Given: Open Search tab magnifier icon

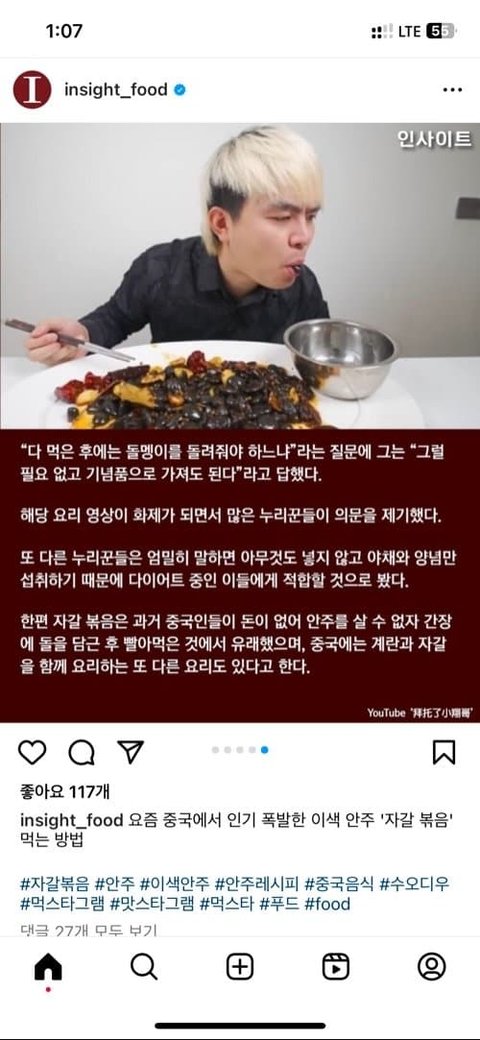Looking at the screenshot, I should pos(144,968).
